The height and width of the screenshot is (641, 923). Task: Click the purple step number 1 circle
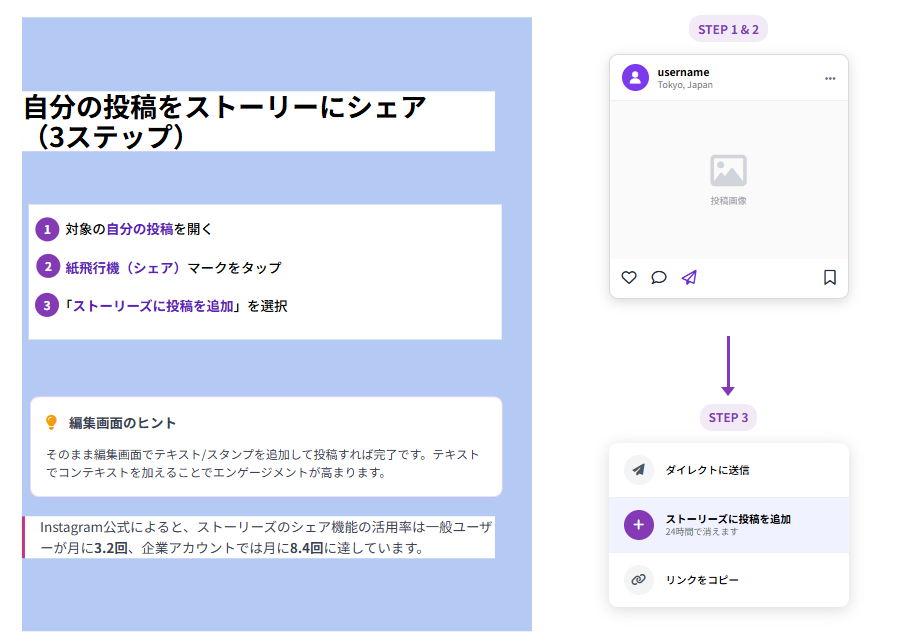coord(47,230)
